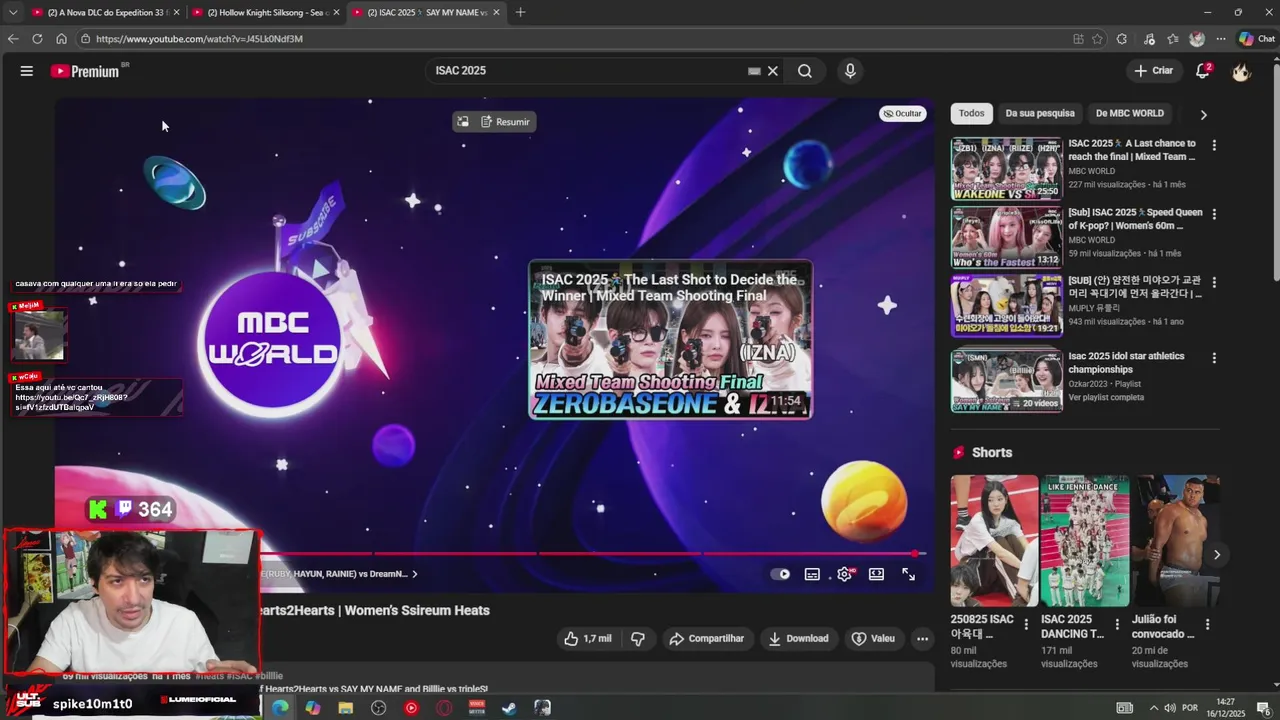This screenshot has height=720, width=1280.
Task: Open Edge browser profile avatar
Action: coord(1197,39)
